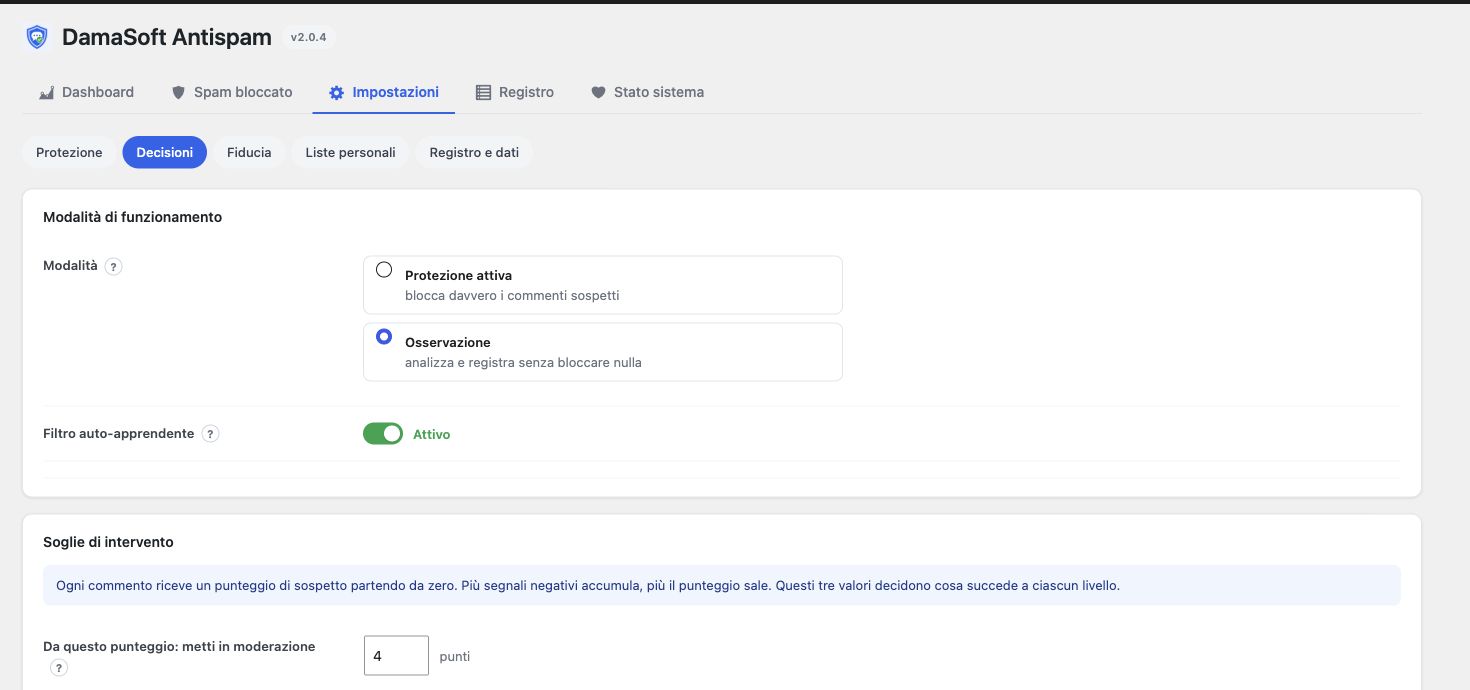Toggle the Filtro auto-apprendente switch
The width and height of the screenshot is (1470, 690).
(383, 434)
